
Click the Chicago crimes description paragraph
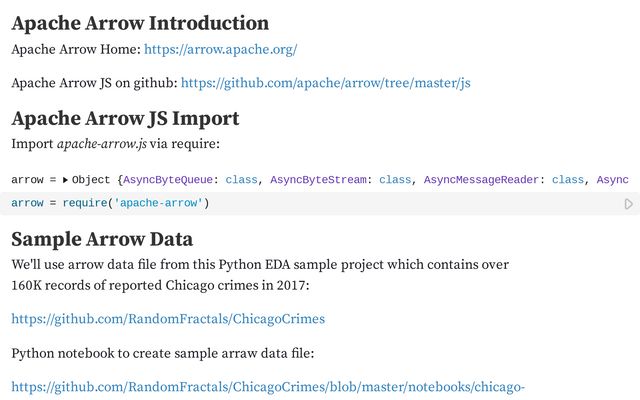point(260,275)
